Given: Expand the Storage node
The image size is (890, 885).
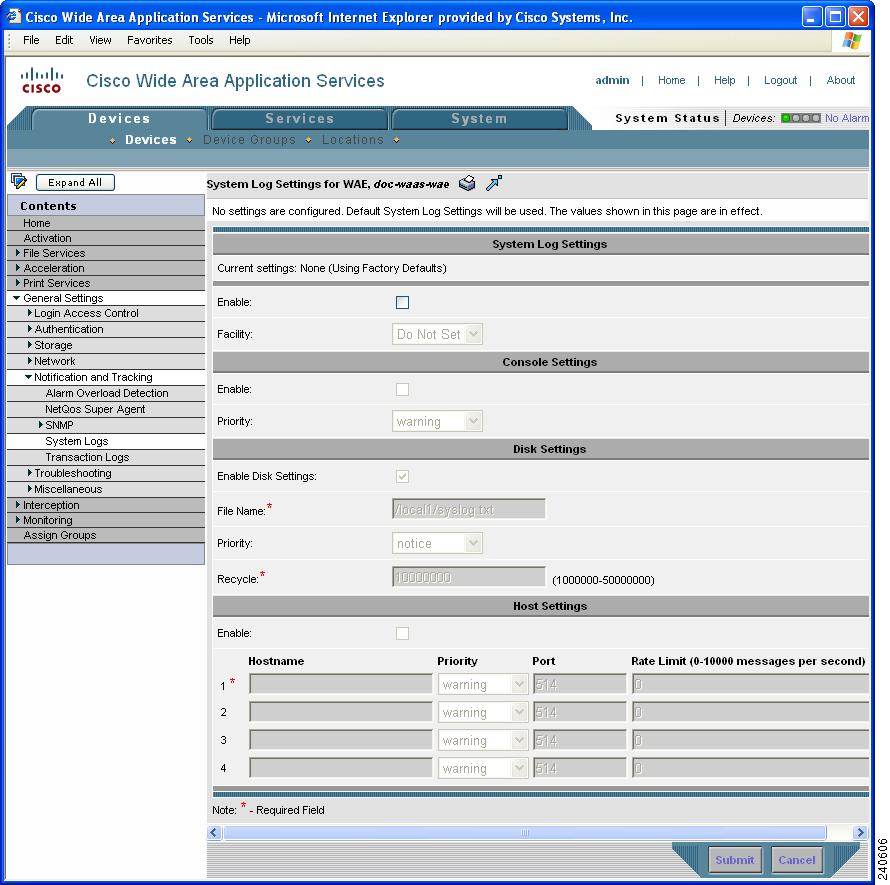Looking at the screenshot, I should [30, 345].
